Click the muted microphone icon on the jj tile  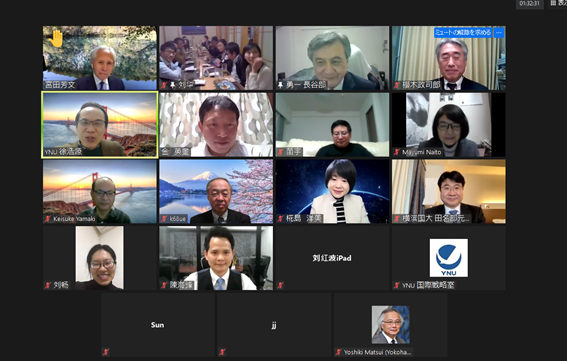[222, 352]
